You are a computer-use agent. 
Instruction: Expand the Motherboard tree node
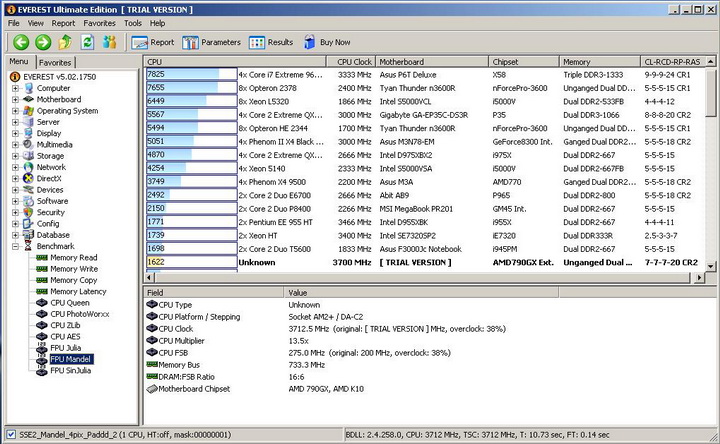tap(15, 99)
